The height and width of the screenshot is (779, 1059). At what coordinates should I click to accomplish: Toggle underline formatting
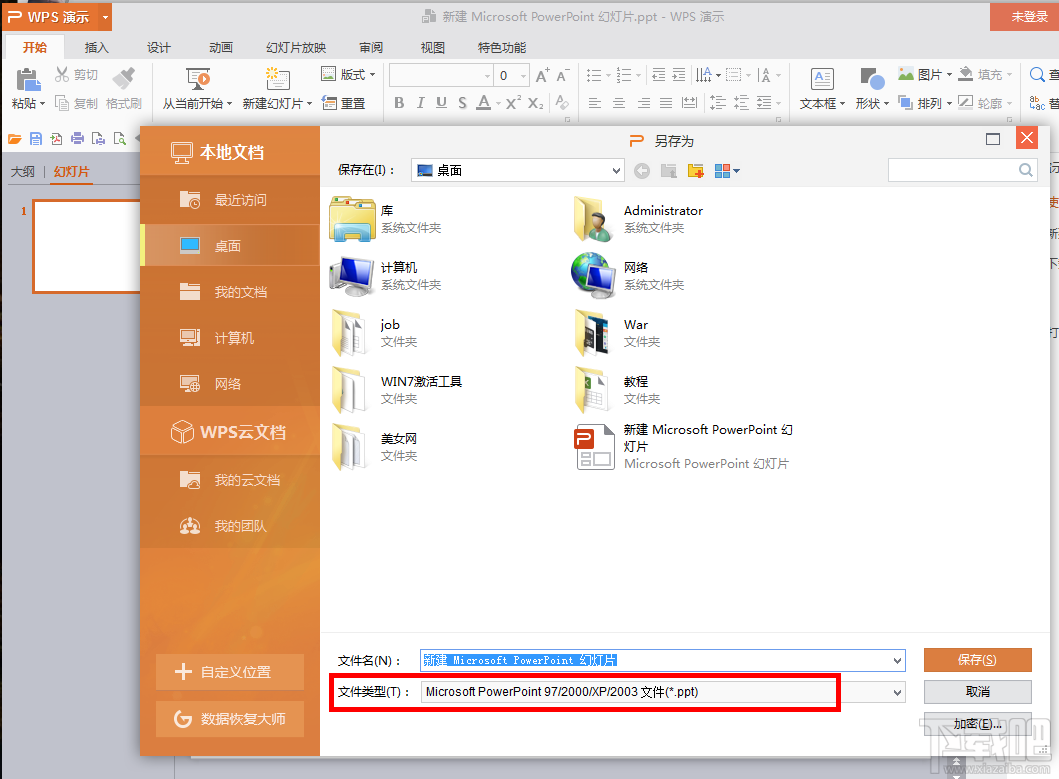pos(440,102)
